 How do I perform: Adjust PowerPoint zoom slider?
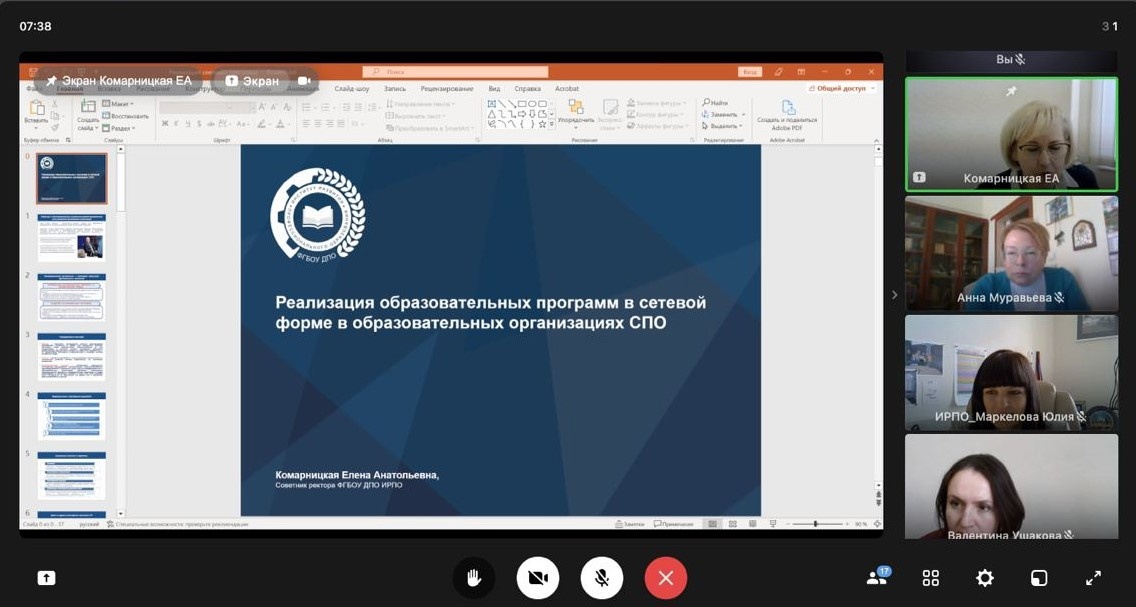coord(816,524)
